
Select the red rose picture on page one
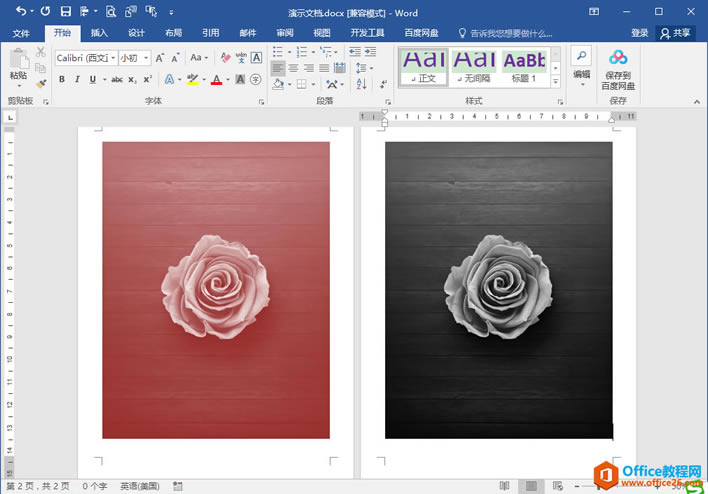coord(216,290)
